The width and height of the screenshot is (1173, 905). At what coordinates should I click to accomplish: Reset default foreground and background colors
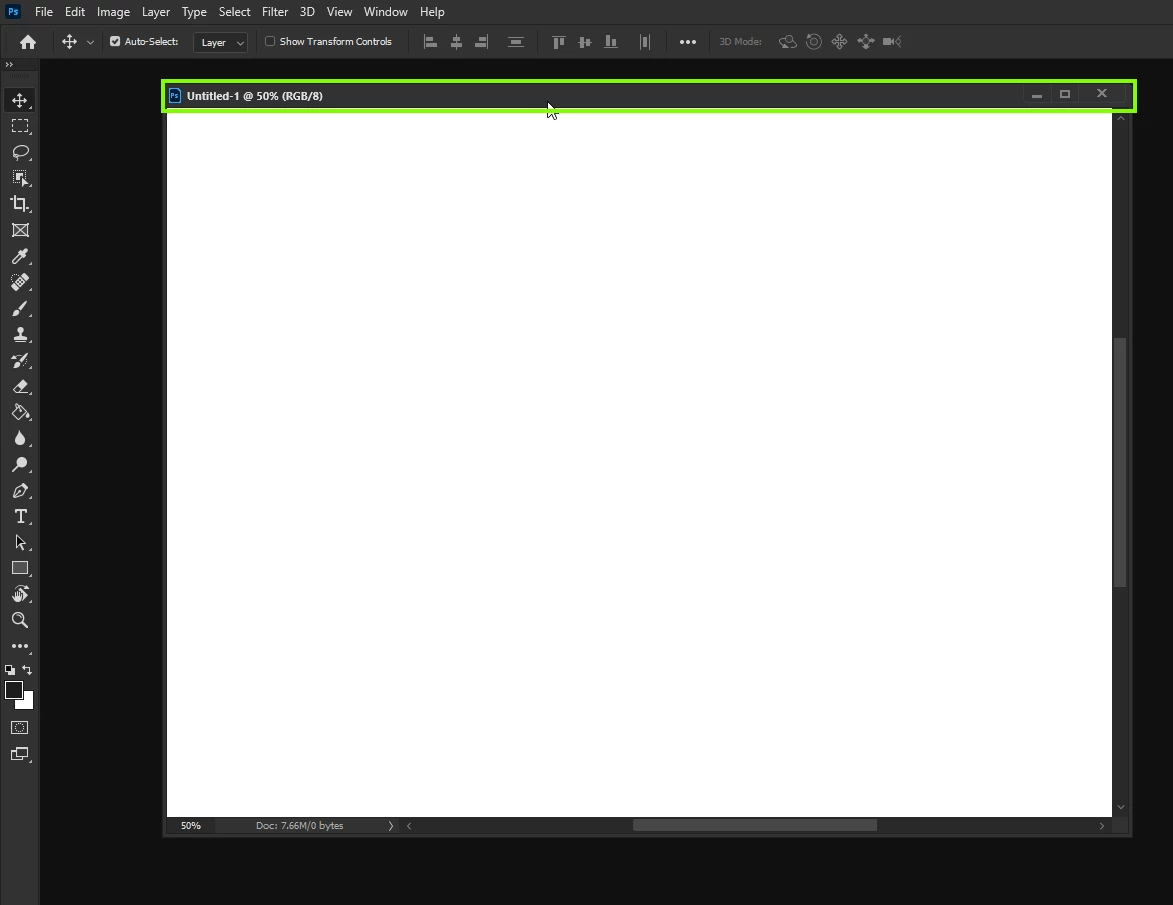coord(10,670)
